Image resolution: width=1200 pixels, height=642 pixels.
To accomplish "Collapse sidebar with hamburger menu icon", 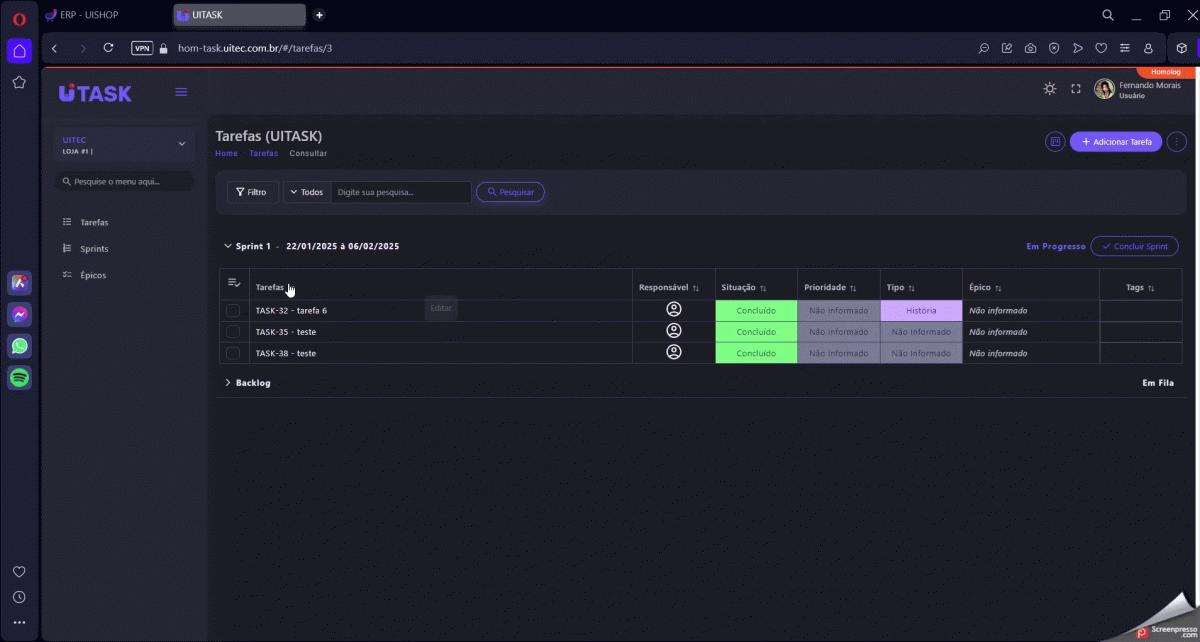I will coord(181,92).
